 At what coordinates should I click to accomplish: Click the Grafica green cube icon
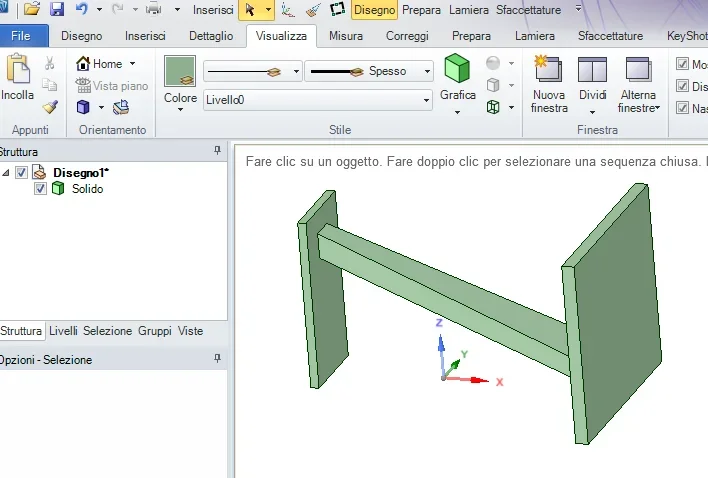[457, 70]
